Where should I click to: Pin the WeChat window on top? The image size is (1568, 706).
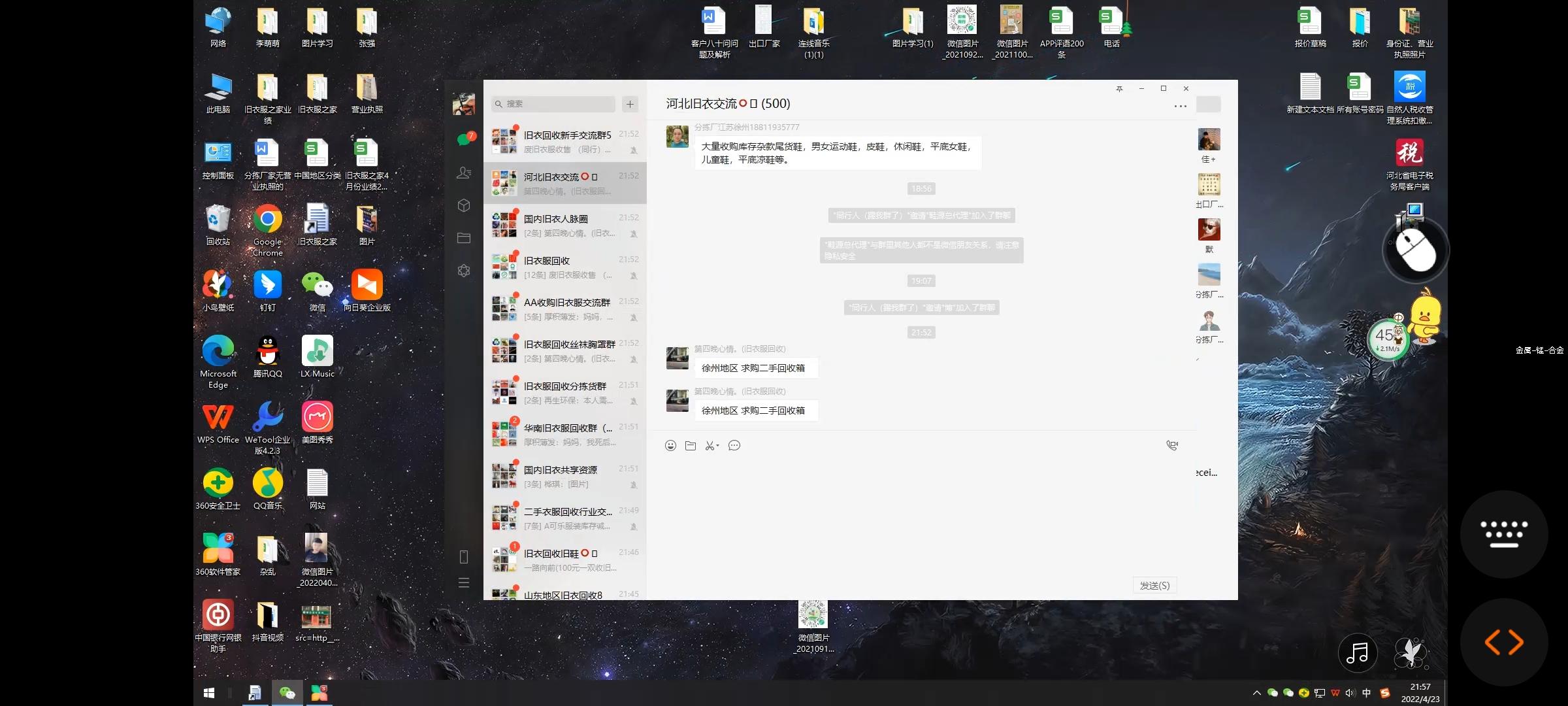click(x=1119, y=89)
